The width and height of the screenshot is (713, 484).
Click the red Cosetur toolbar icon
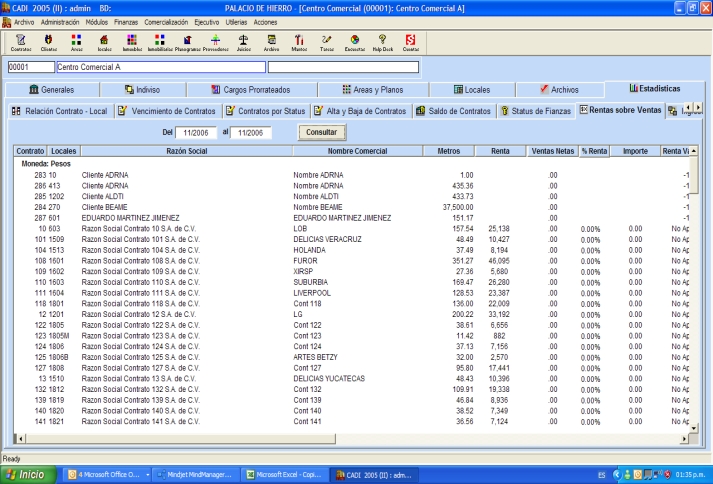410,42
